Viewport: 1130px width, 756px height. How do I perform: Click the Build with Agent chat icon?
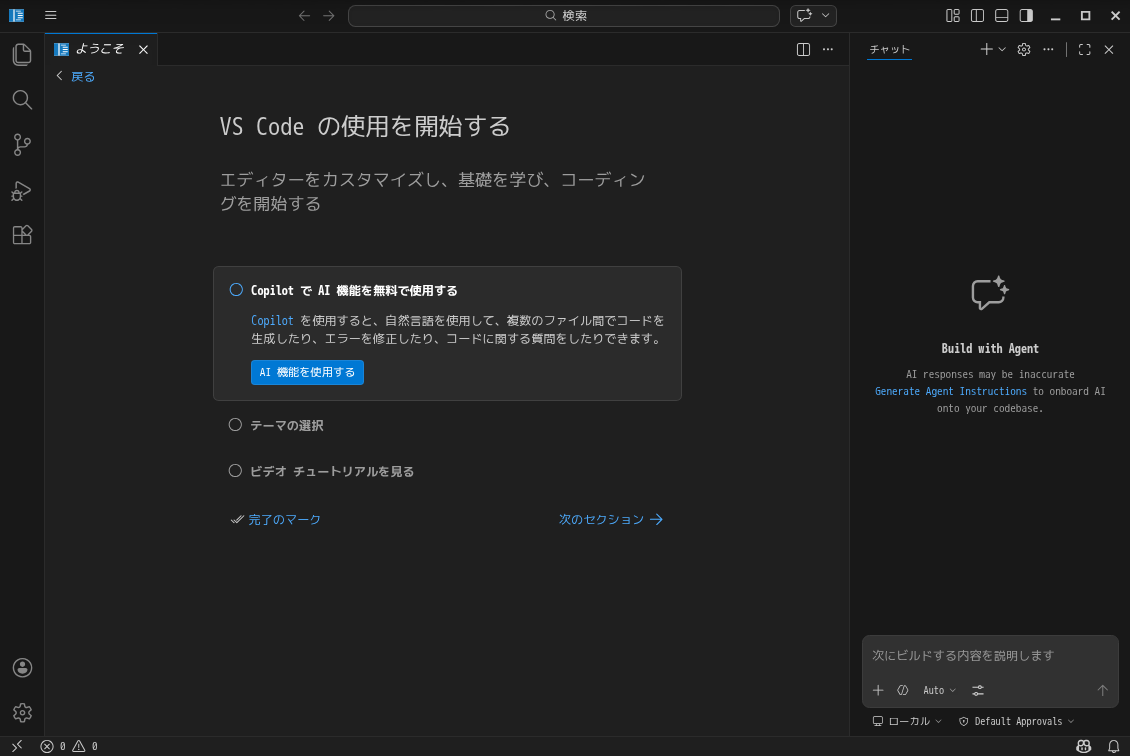[x=989, y=293]
